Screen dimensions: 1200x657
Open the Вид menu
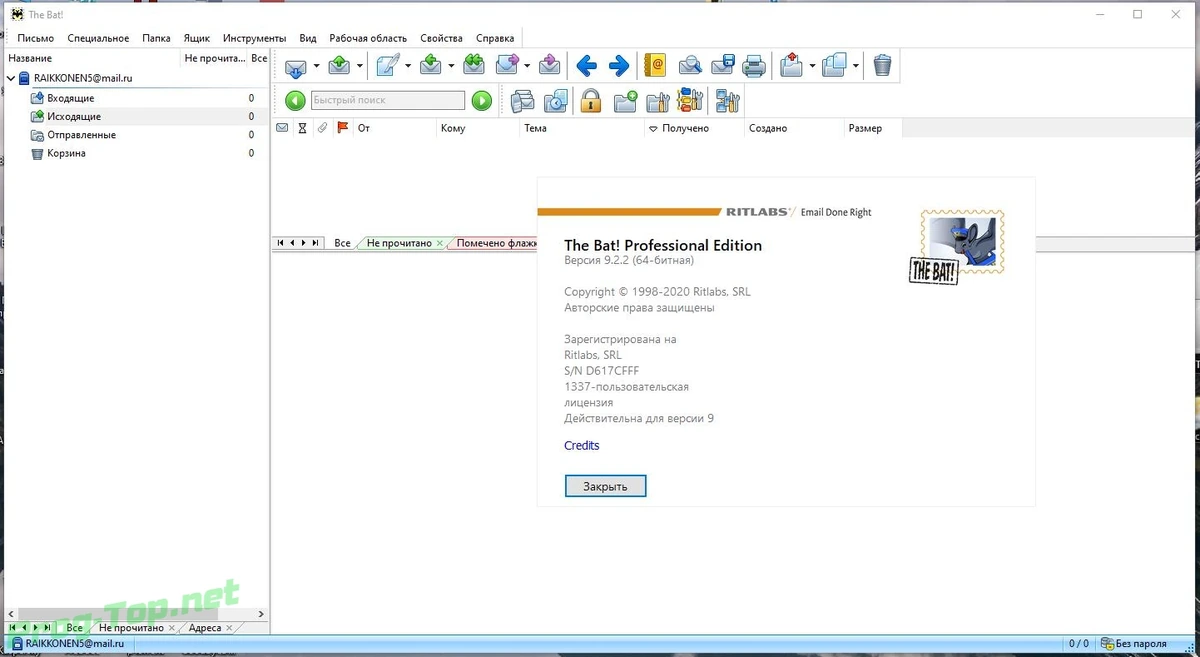click(308, 38)
